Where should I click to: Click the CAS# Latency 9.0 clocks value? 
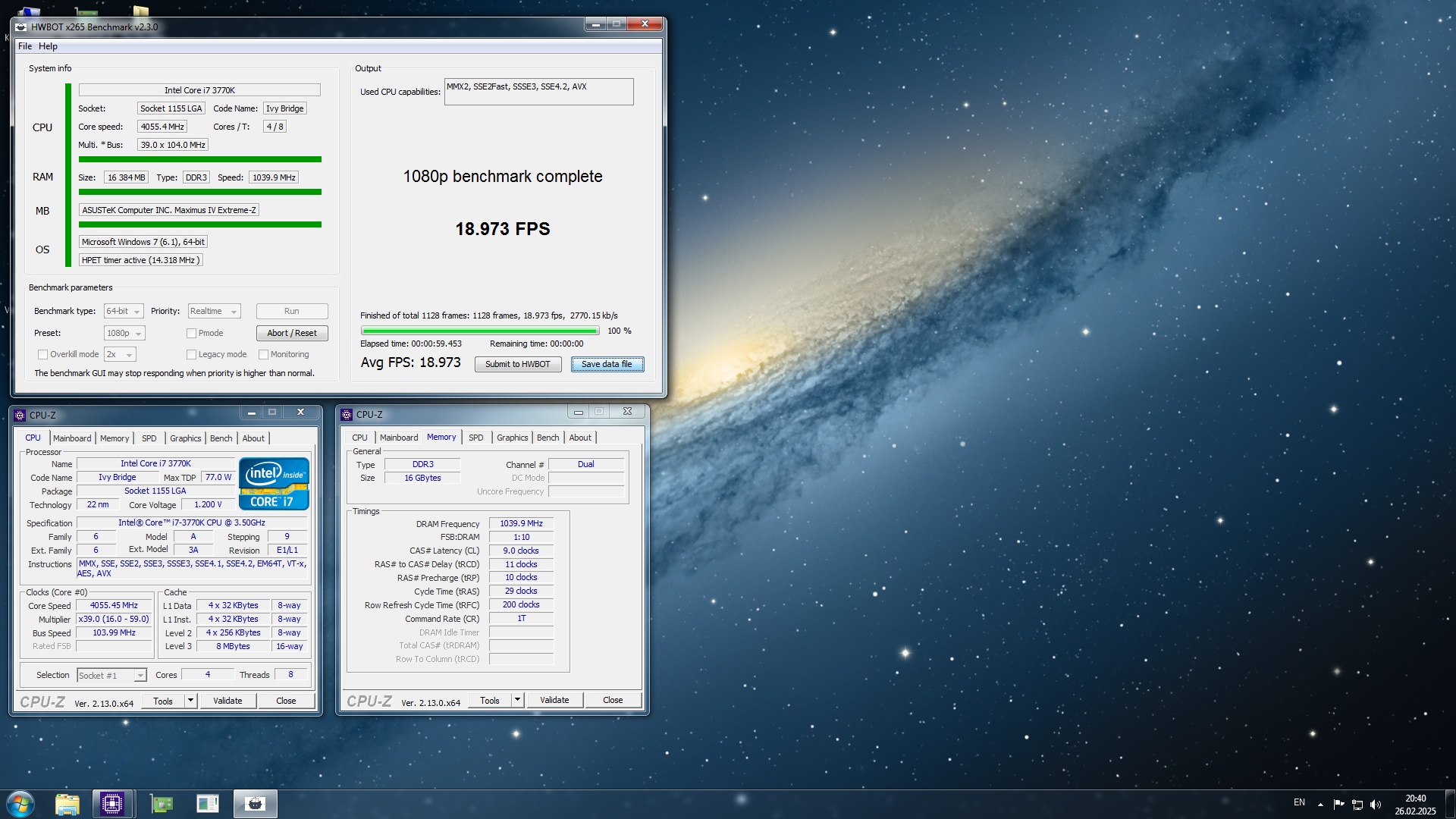point(521,551)
